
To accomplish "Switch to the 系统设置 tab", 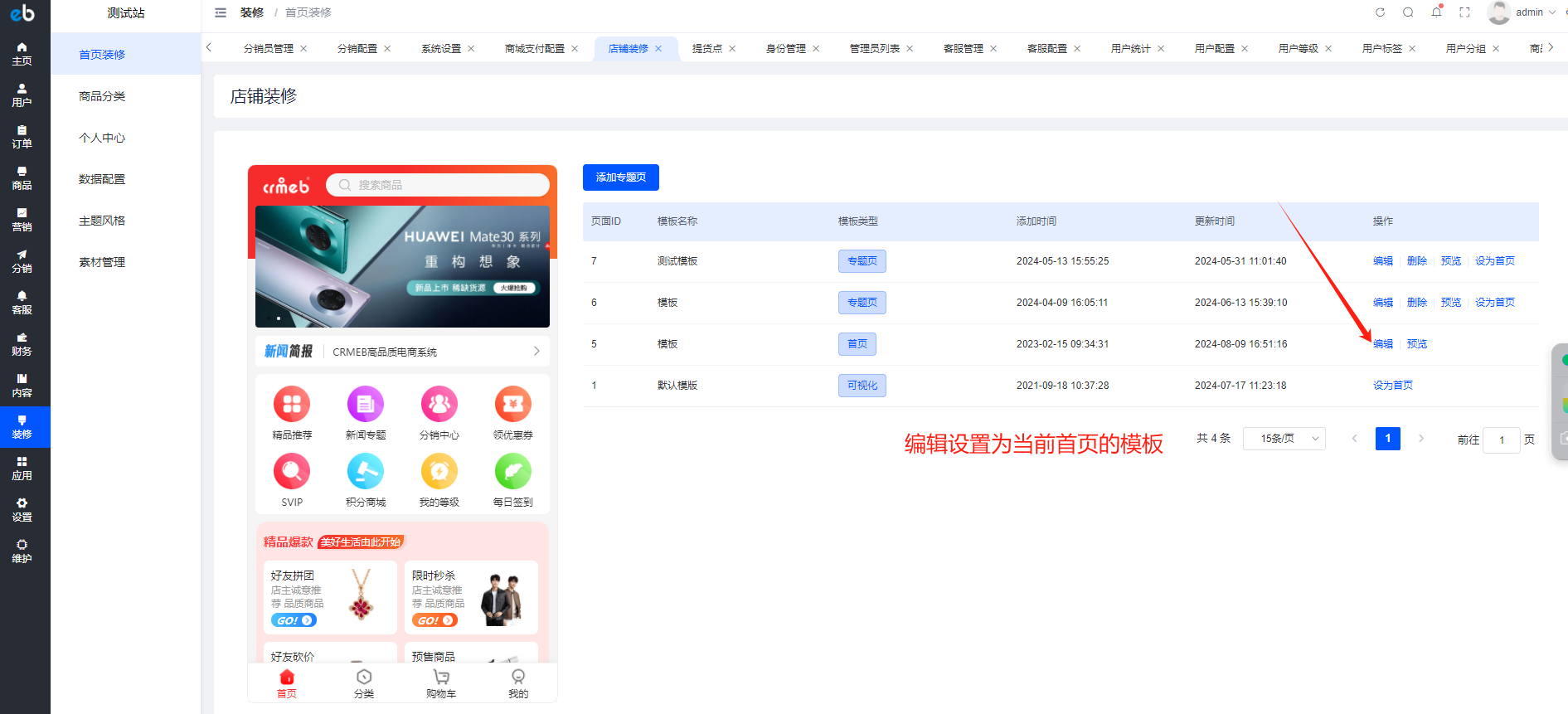I will tap(440, 49).
